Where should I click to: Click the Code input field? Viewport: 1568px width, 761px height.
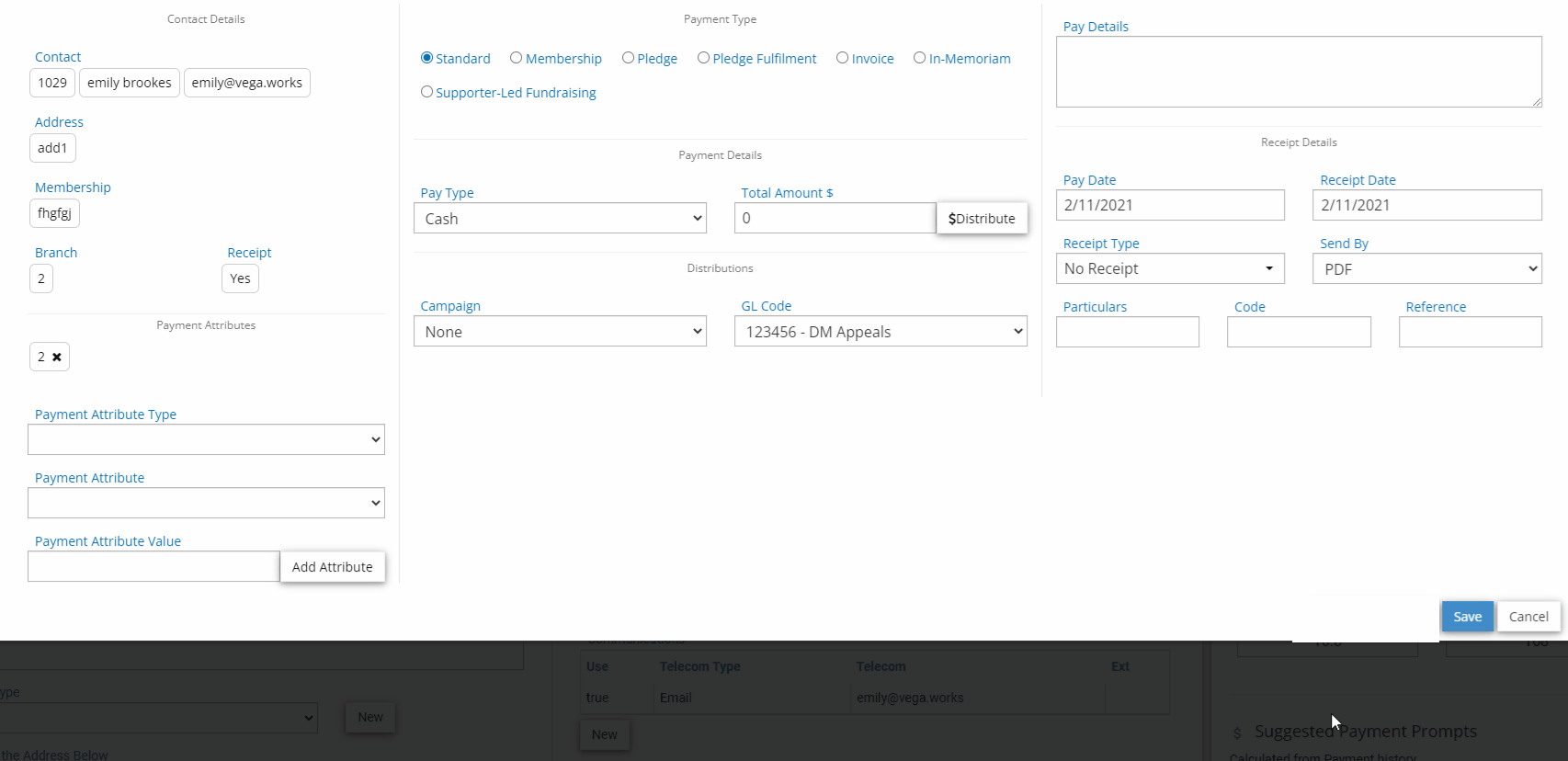coord(1299,332)
